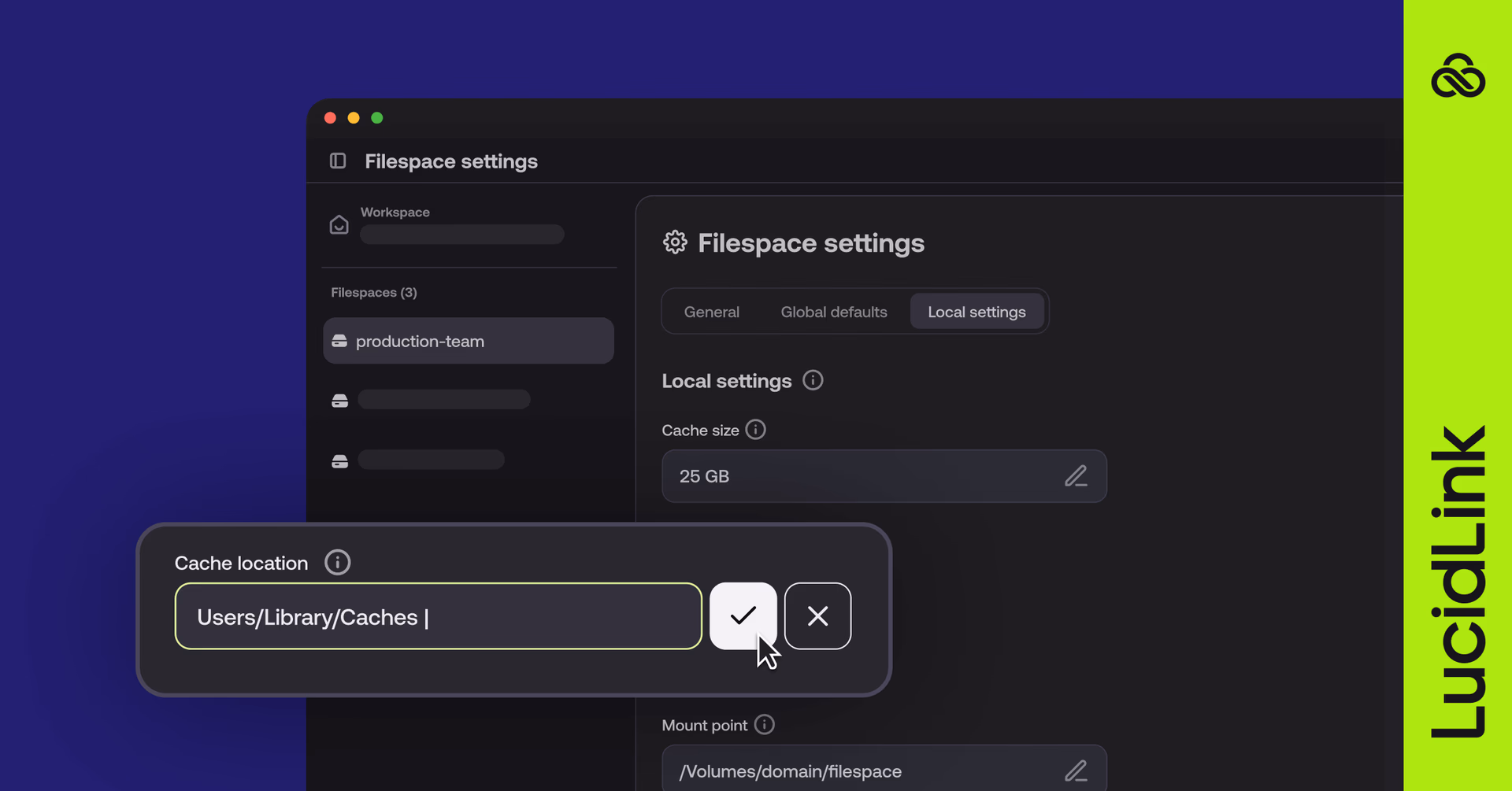Click the LucidLink logo icon
1512x791 pixels.
[x=1458, y=76]
